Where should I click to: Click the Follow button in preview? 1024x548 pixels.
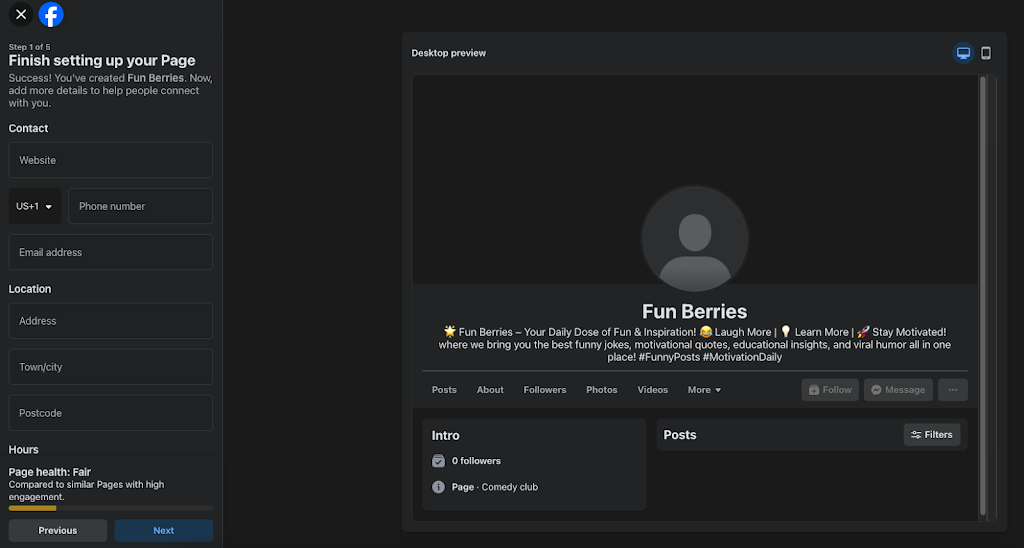pos(830,390)
